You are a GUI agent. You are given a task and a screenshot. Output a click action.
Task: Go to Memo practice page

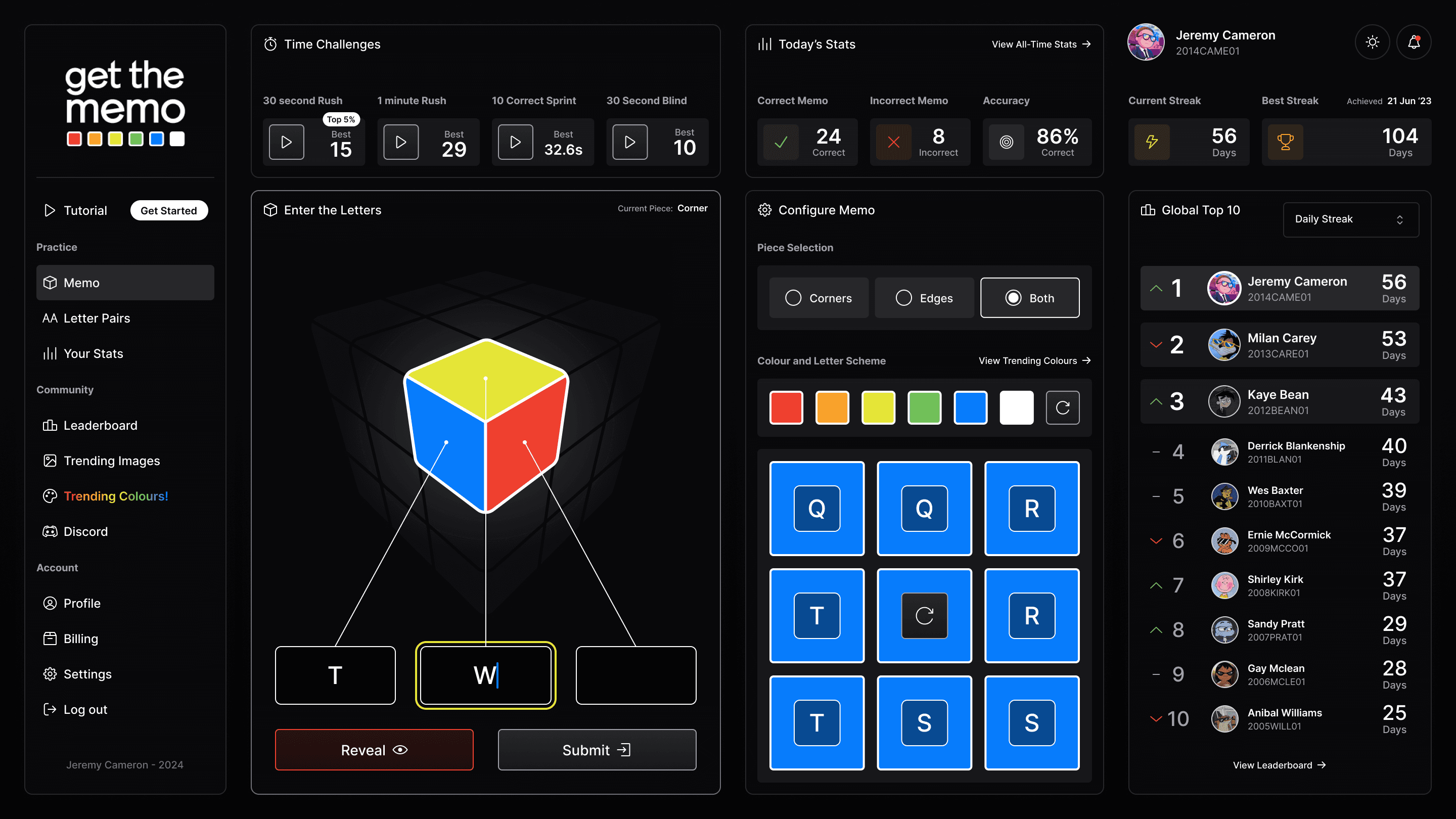pos(125,283)
